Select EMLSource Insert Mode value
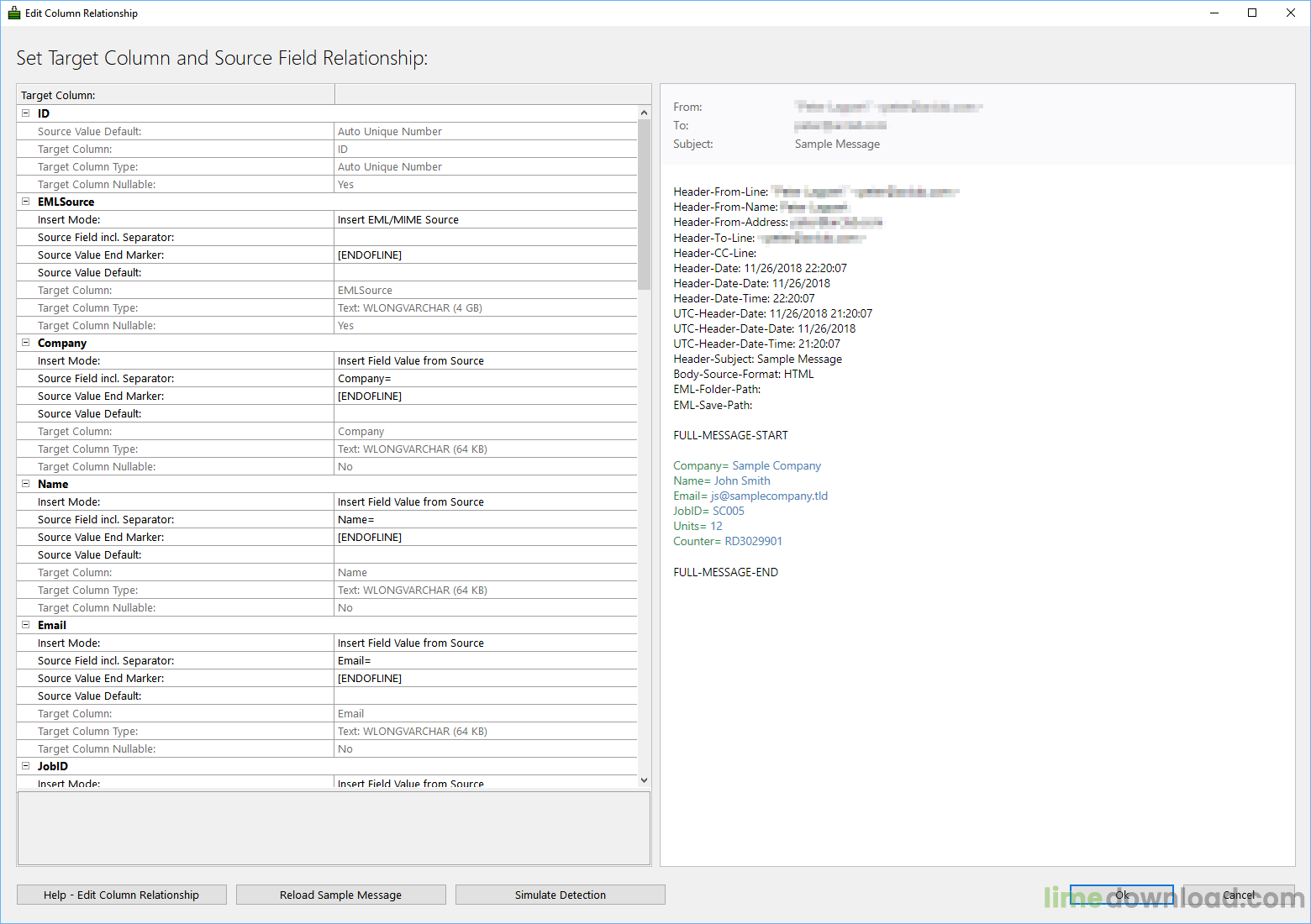The width and height of the screenshot is (1311, 924). coord(485,220)
